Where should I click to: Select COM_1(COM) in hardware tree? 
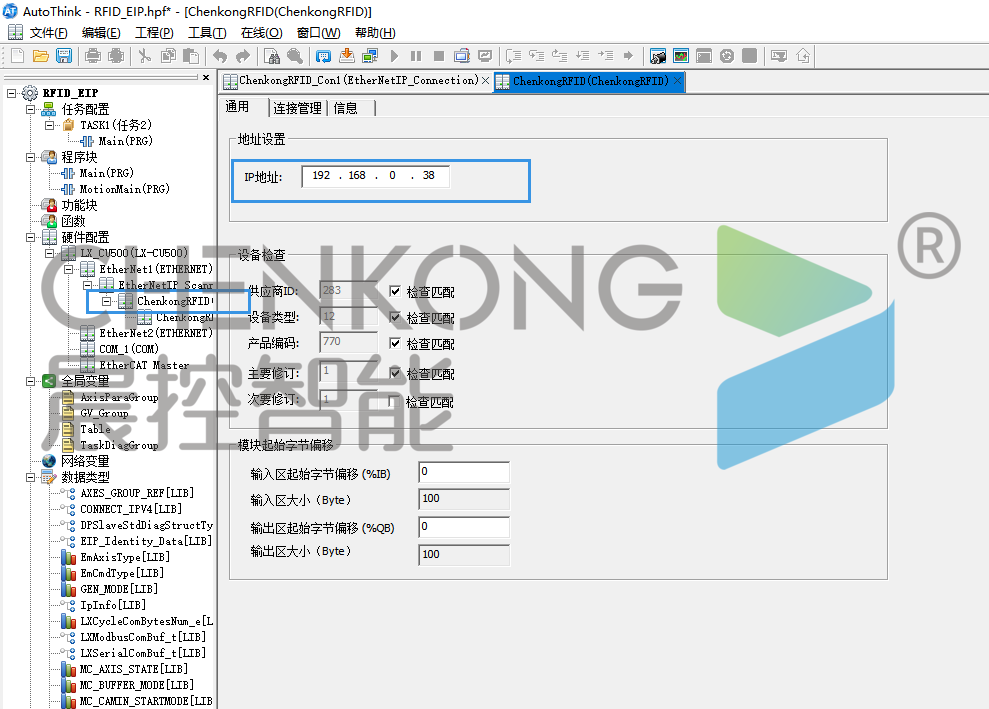pyautogui.click(x=129, y=349)
